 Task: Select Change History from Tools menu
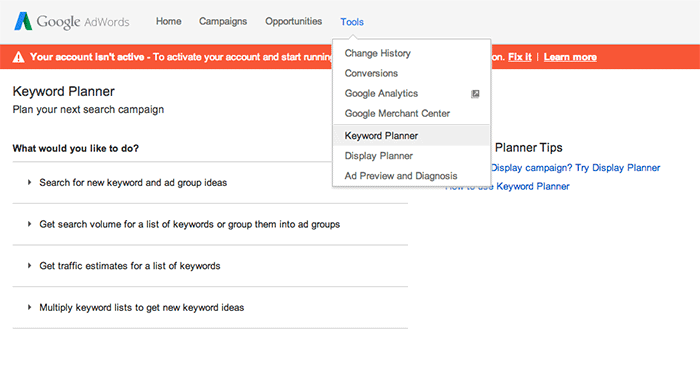point(412,53)
